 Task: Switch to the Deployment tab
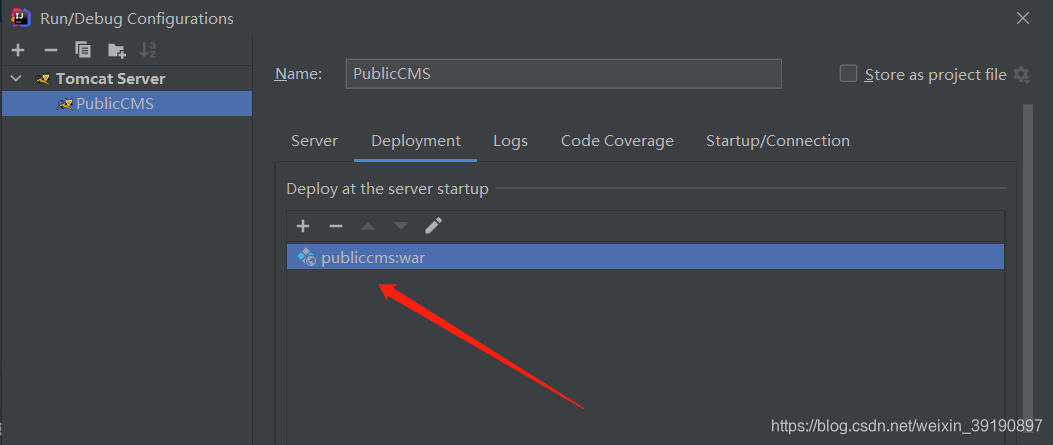click(x=416, y=141)
